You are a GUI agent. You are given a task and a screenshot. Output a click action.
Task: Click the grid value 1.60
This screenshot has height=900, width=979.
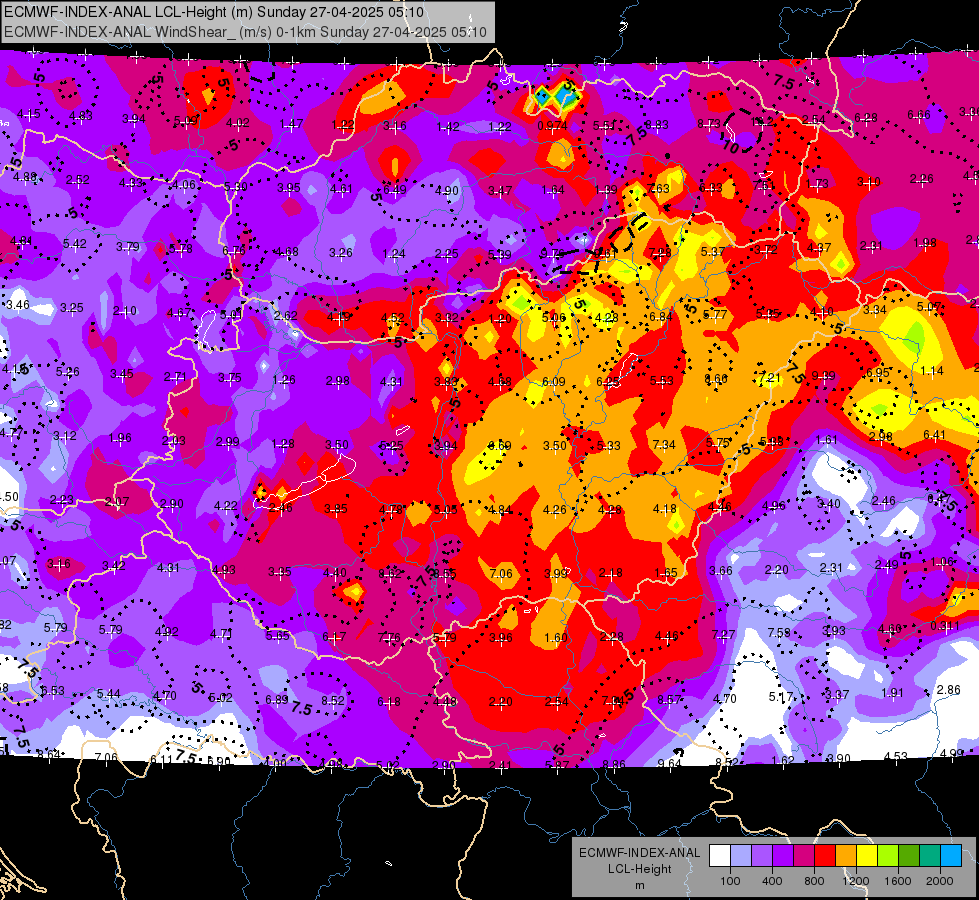pos(556,637)
